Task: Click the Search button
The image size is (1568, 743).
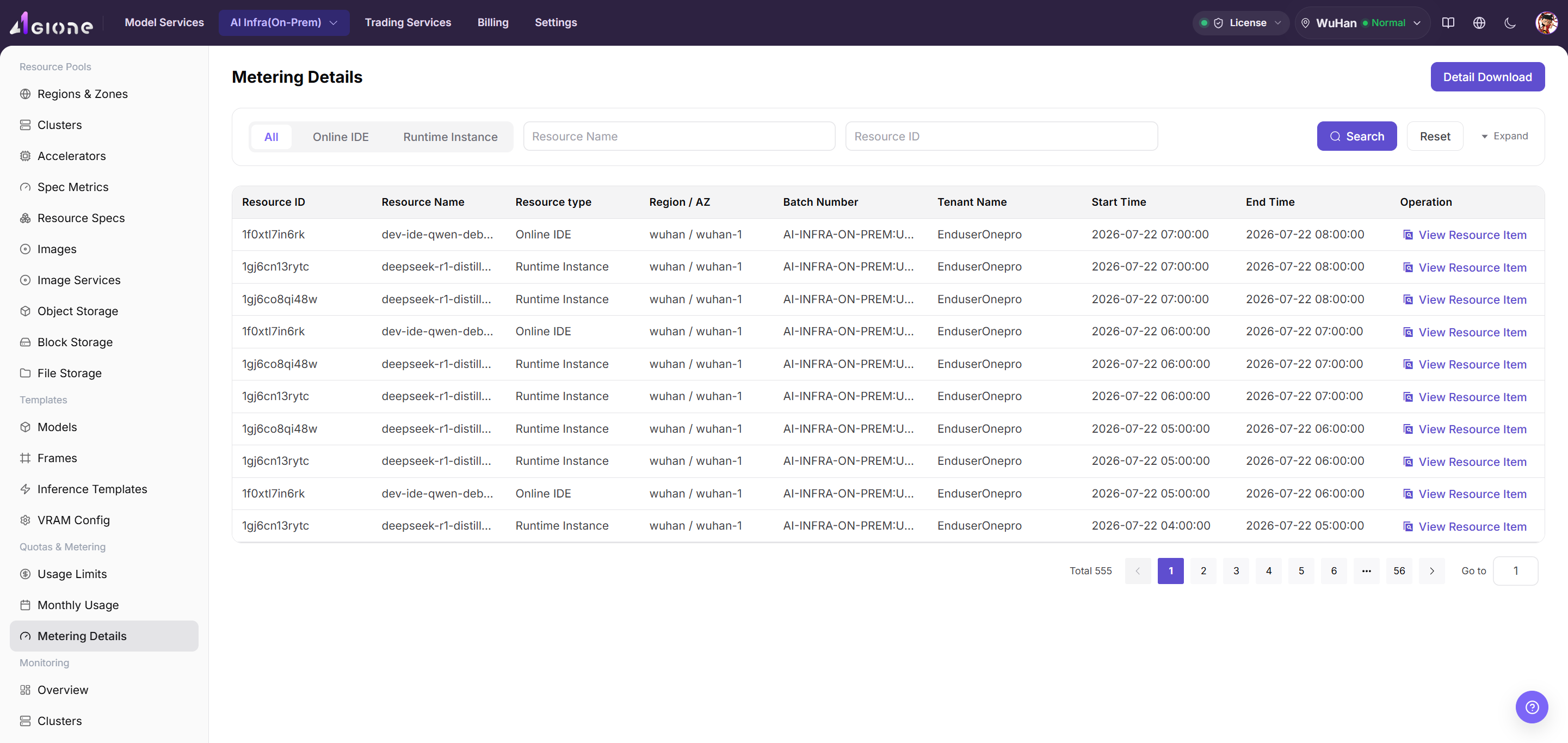Action: click(x=1357, y=137)
